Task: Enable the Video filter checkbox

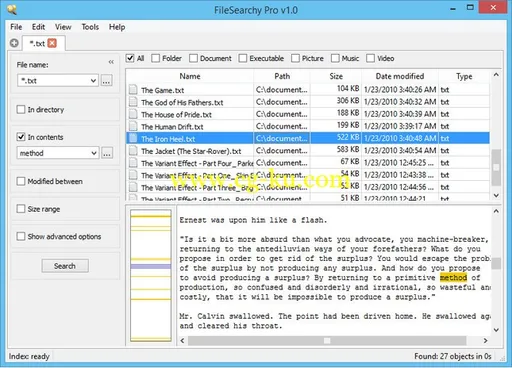Action: point(370,58)
